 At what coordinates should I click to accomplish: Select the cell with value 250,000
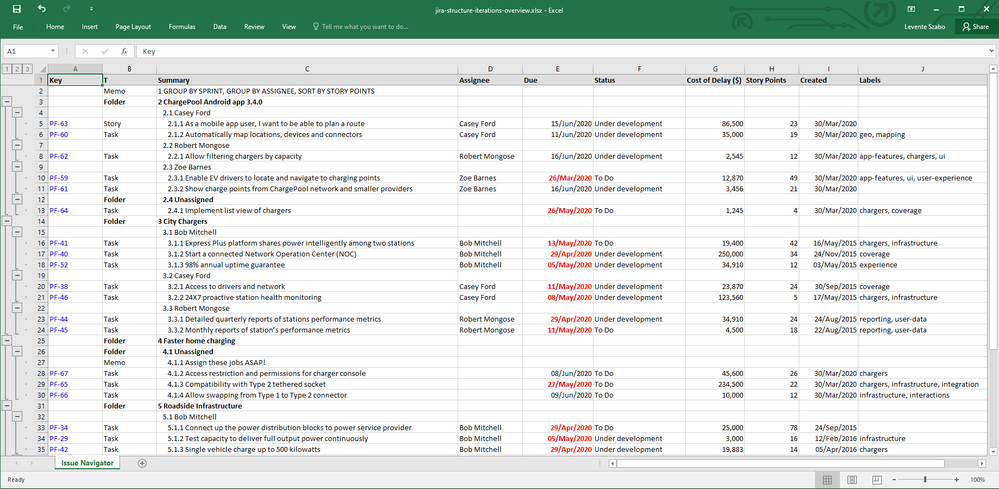click(x=715, y=254)
